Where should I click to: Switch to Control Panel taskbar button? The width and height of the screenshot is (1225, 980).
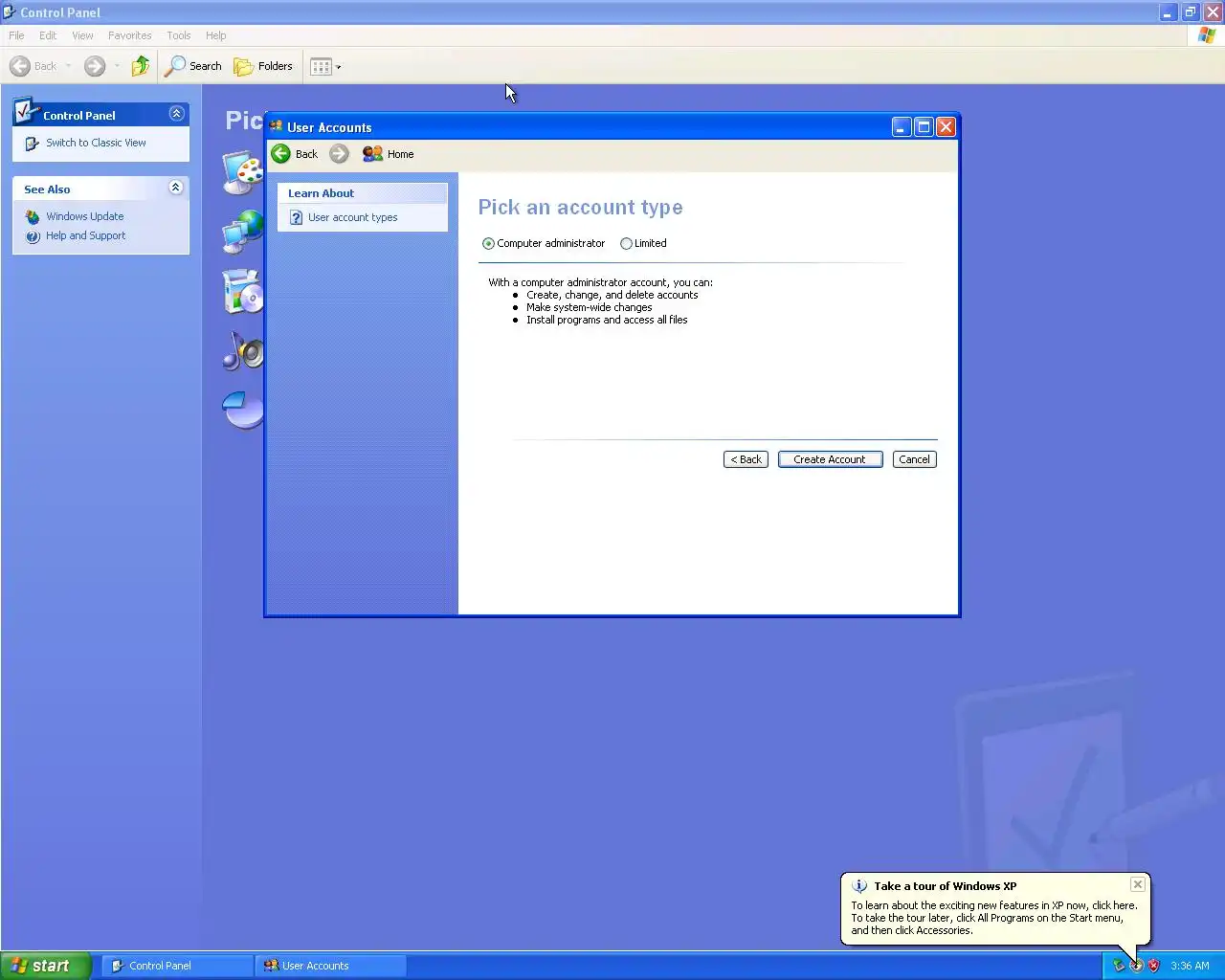pos(177,966)
